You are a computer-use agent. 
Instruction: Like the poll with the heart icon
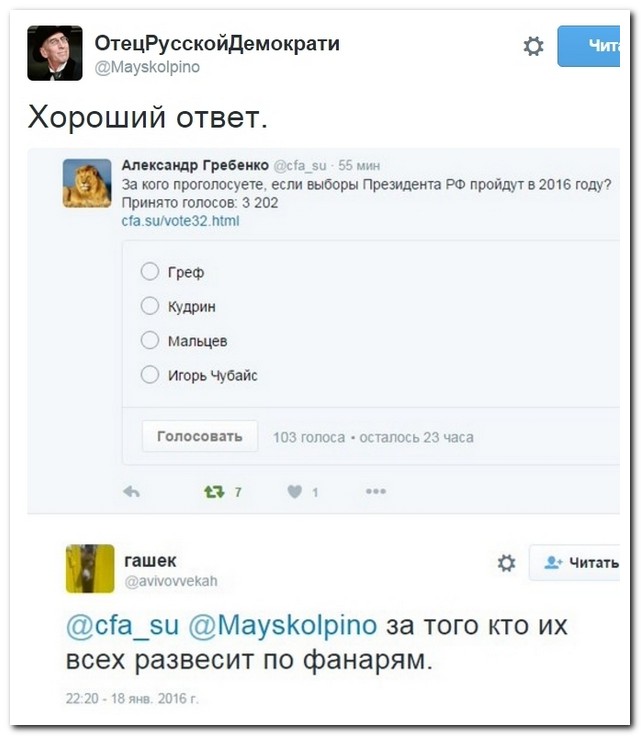pyautogui.click(x=295, y=492)
